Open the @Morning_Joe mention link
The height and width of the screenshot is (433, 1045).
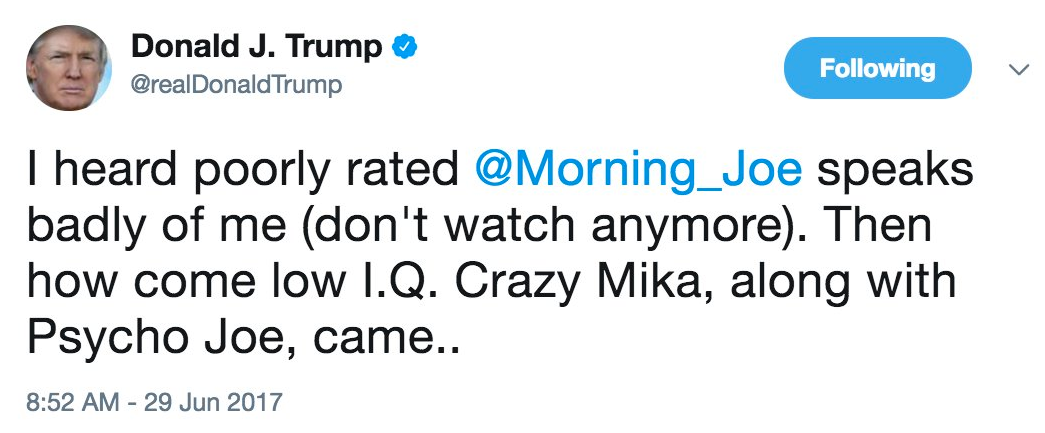(x=638, y=170)
